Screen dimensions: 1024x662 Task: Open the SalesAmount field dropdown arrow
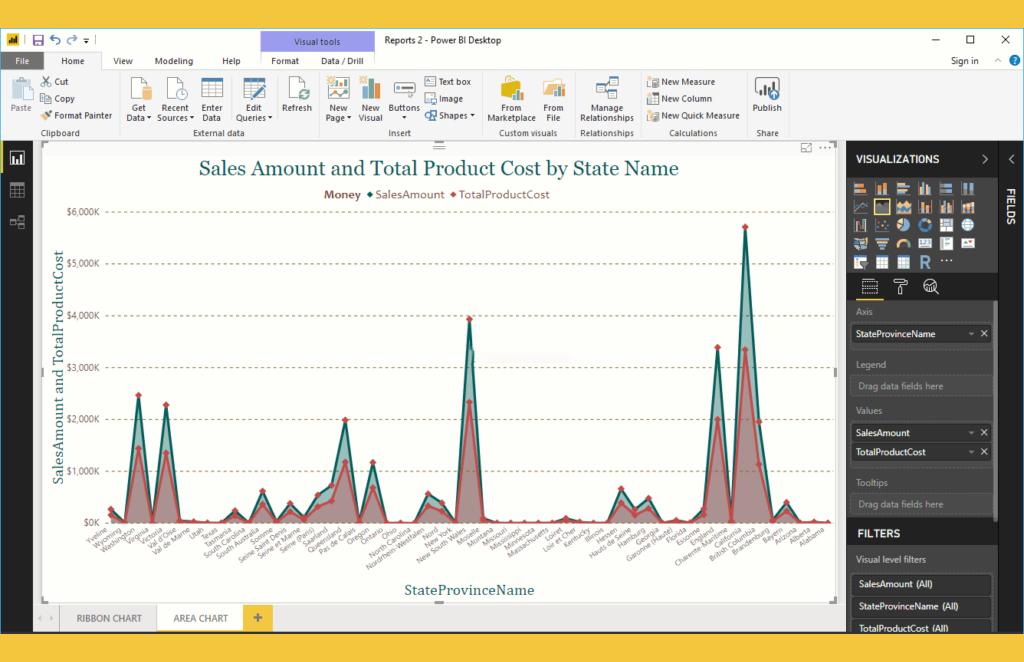point(971,433)
